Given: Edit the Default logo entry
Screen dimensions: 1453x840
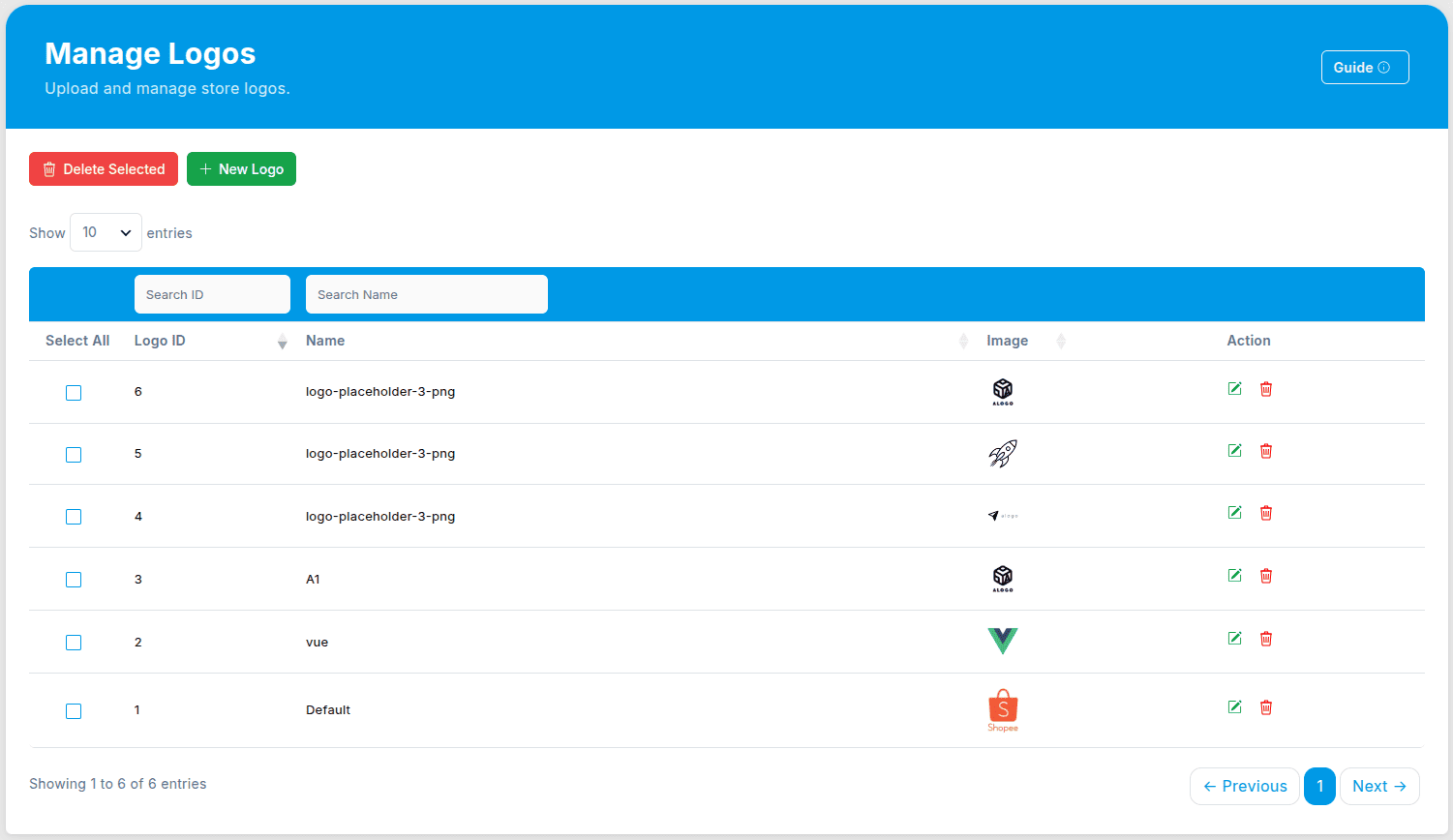Looking at the screenshot, I should pos(1234,707).
